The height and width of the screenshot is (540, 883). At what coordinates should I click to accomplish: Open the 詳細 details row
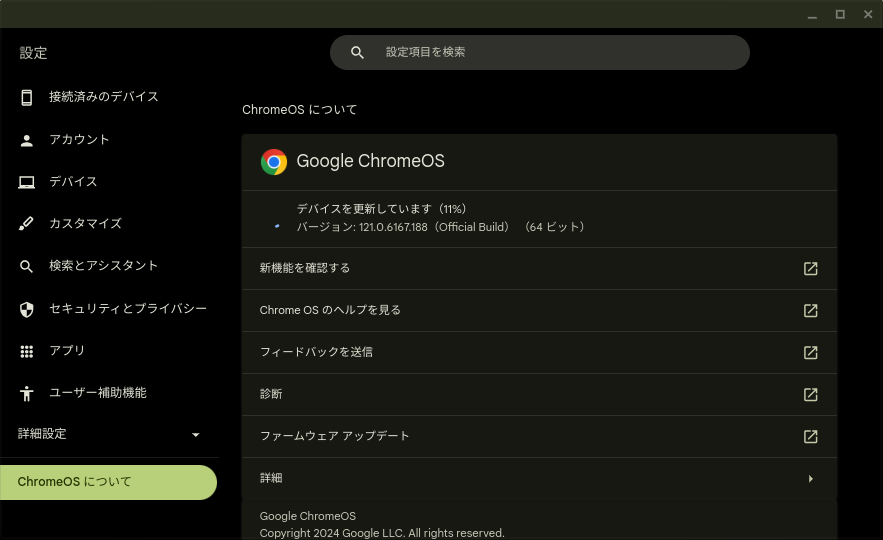click(x=539, y=479)
